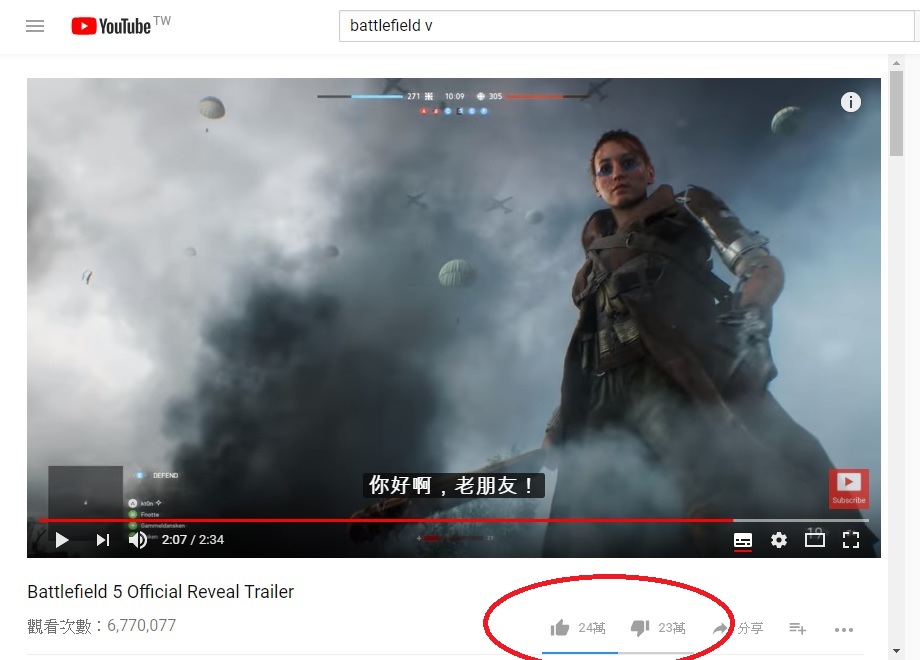Image resolution: width=920 pixels, height=660 pixels.
Task: Click the search field containing battlefield v
Action: (626, 26)
